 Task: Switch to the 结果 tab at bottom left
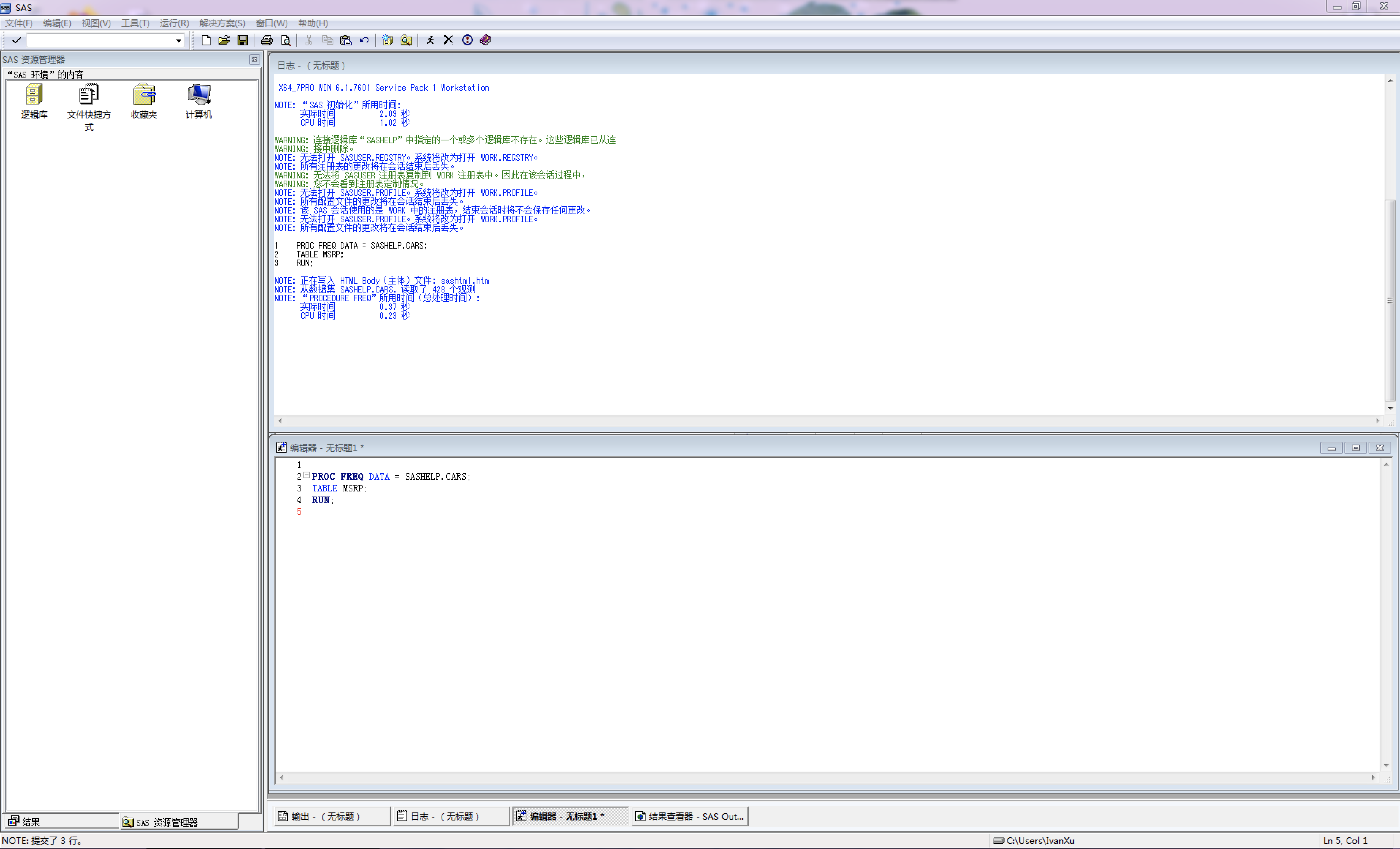tap(31, 821)
